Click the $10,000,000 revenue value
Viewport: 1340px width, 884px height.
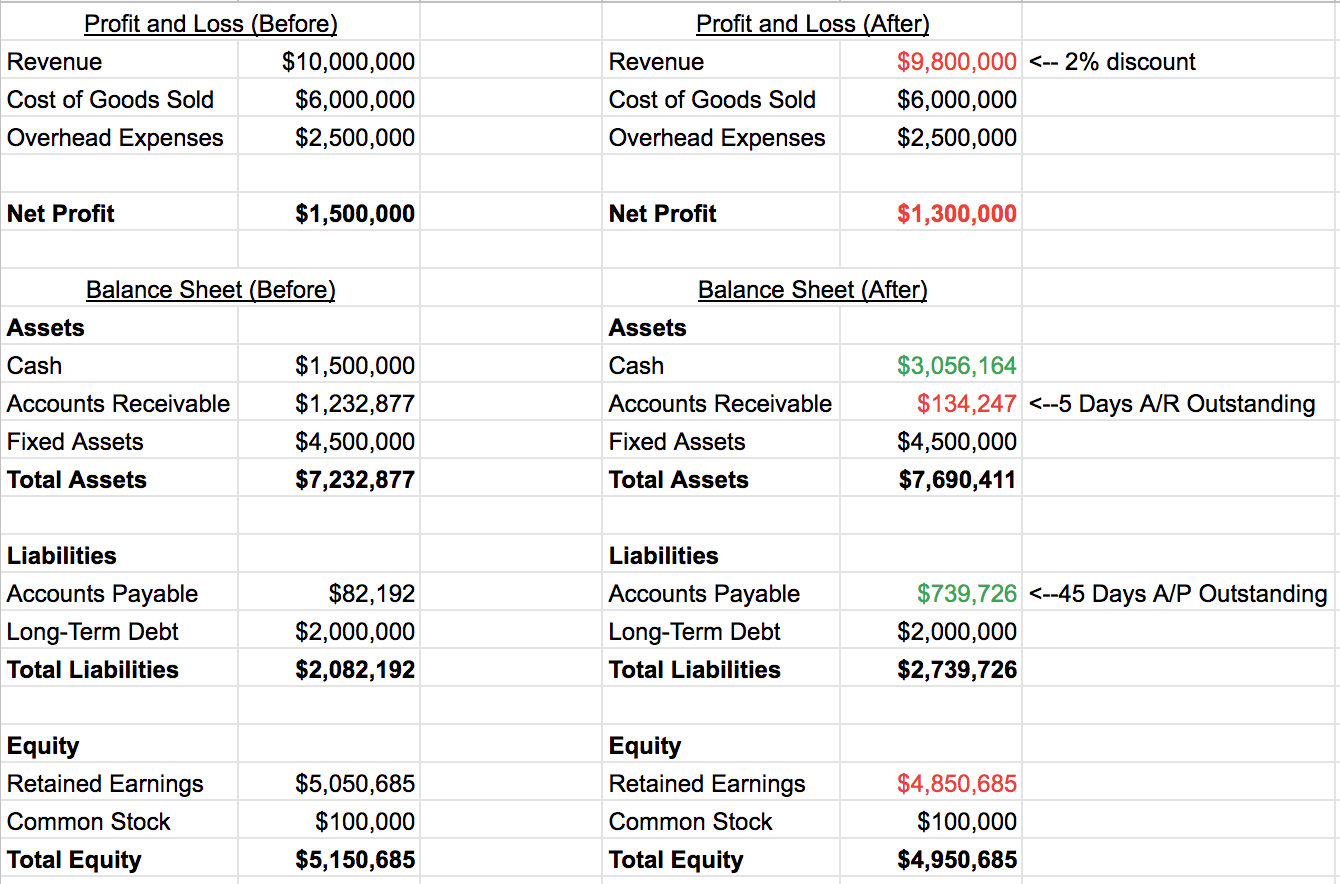tap(348, 62)
